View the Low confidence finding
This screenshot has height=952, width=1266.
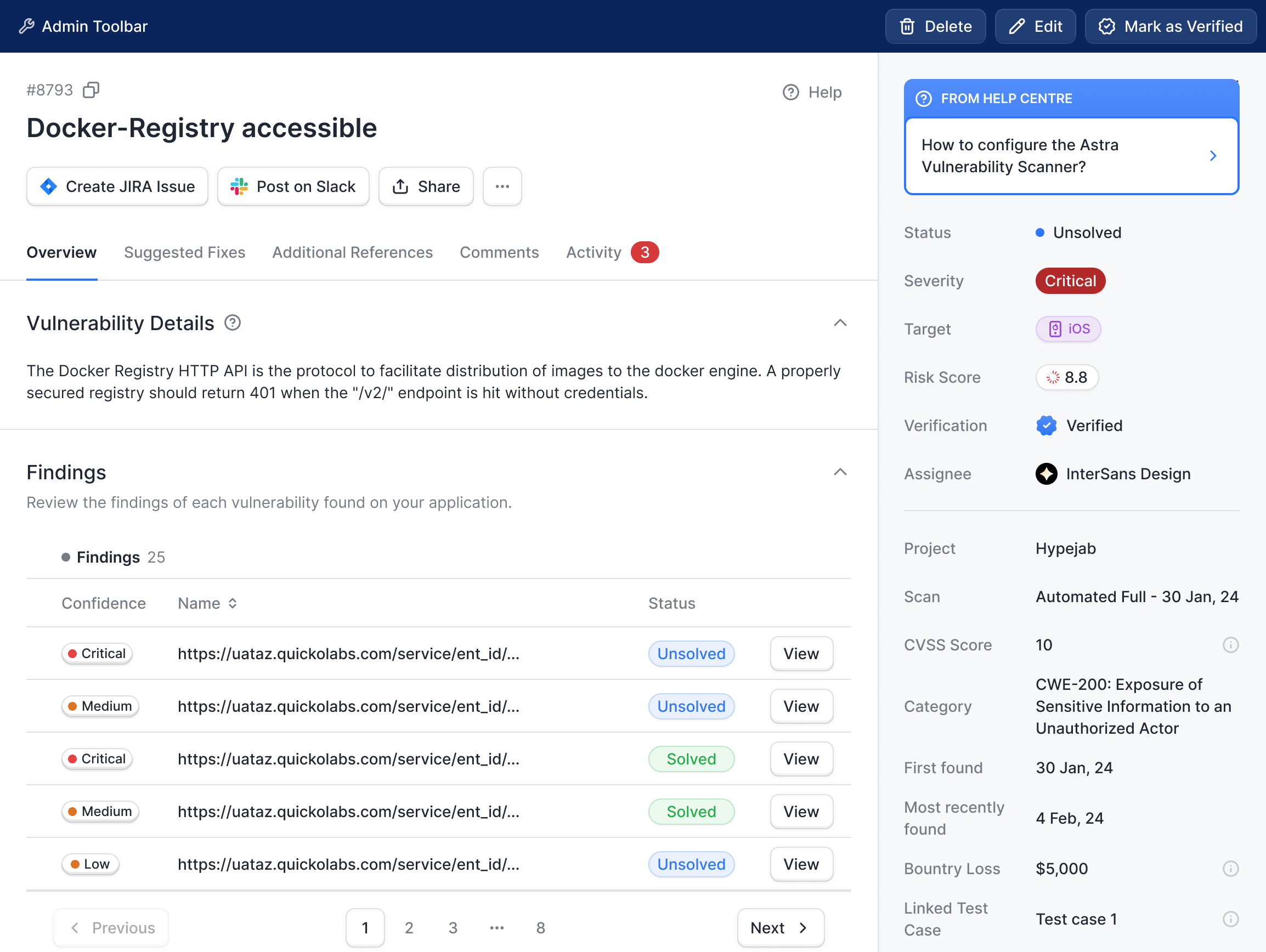point(801,864)
